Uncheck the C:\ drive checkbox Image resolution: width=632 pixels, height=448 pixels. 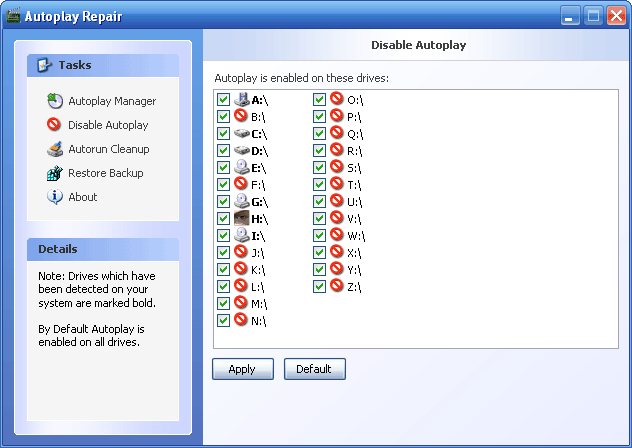pos(223,133)
